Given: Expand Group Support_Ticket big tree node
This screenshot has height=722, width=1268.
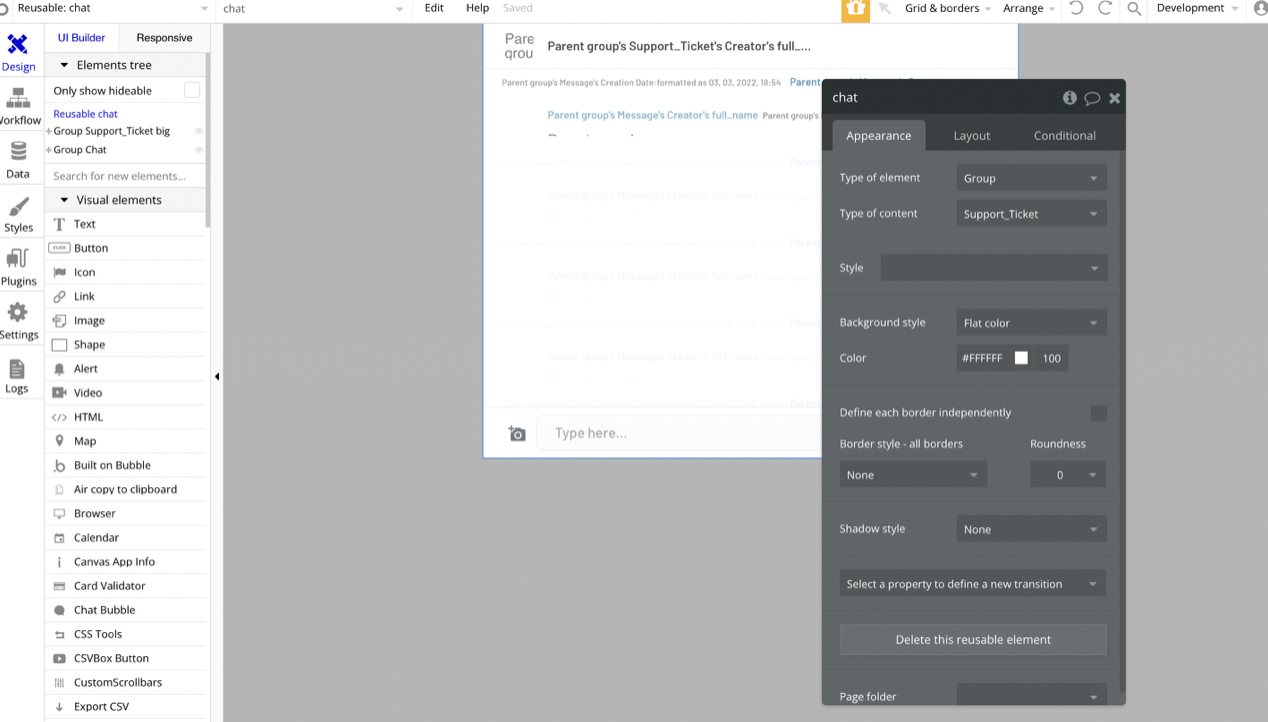Looking at the screenshot, I should tap(49, 131).
